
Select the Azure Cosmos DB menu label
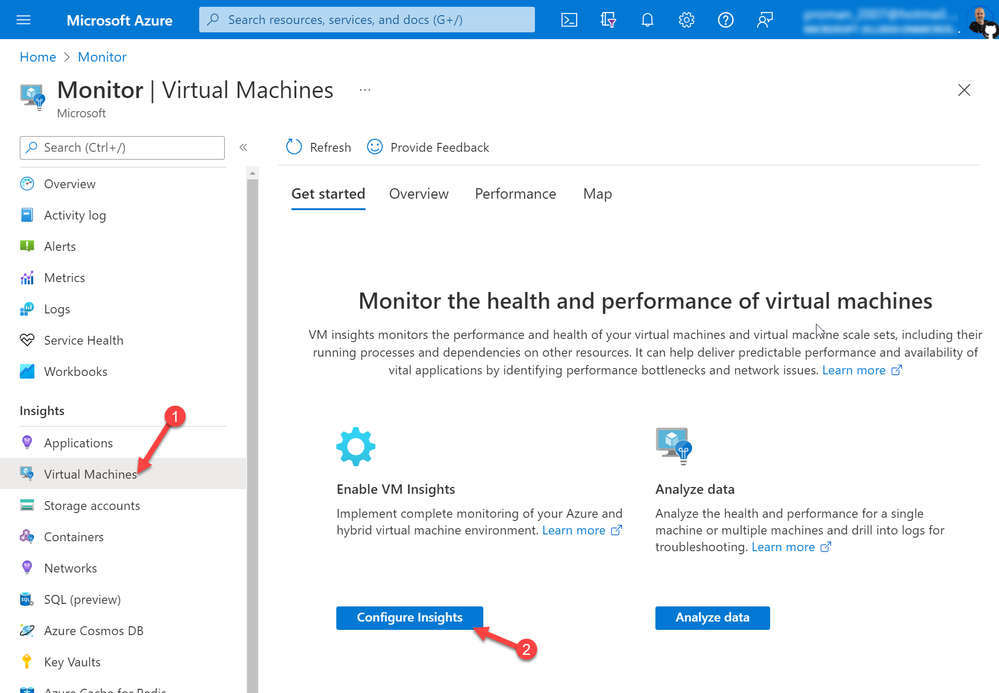(x=94, y=631)
